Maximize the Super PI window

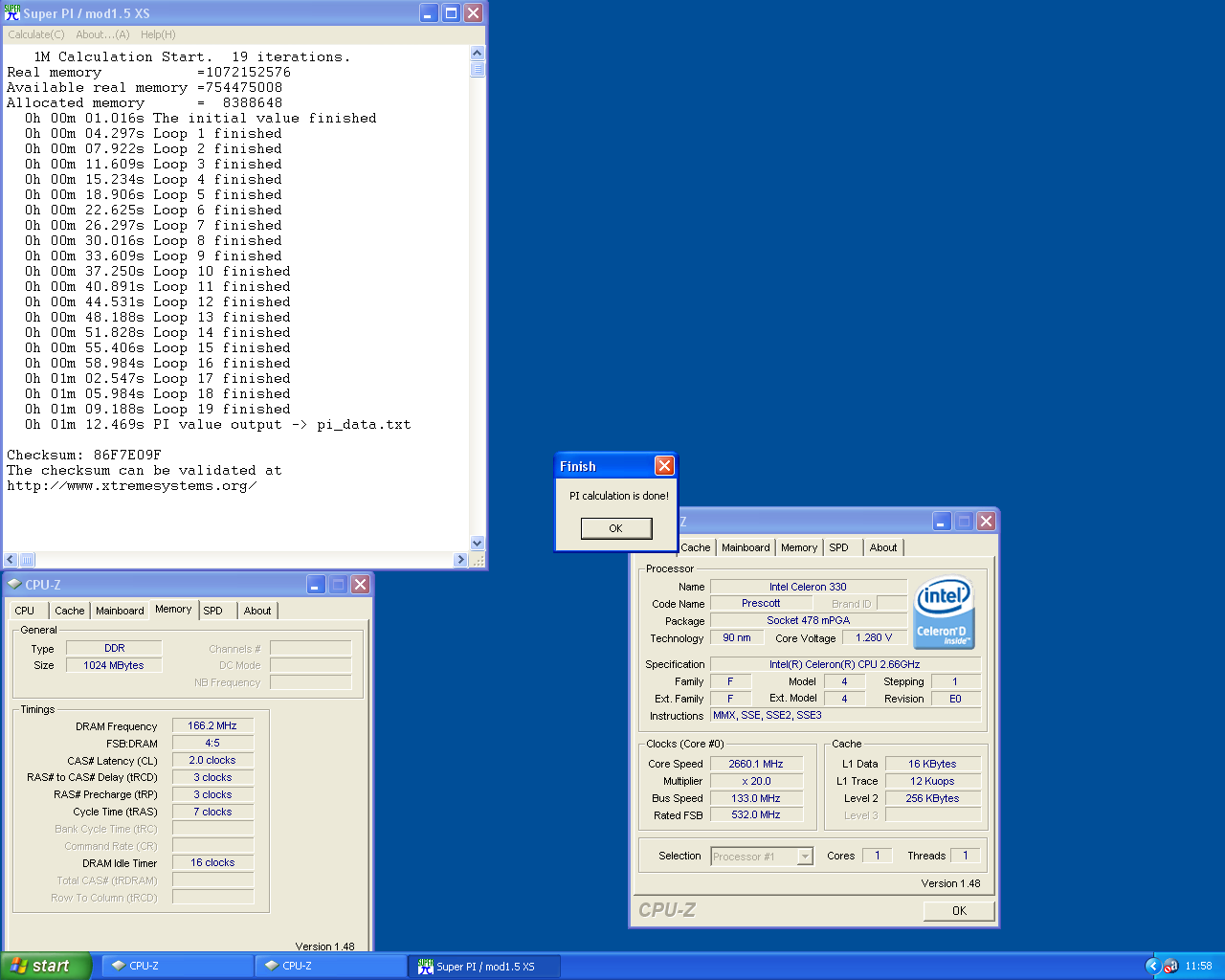pyautogui.click(x=451, y=13)
